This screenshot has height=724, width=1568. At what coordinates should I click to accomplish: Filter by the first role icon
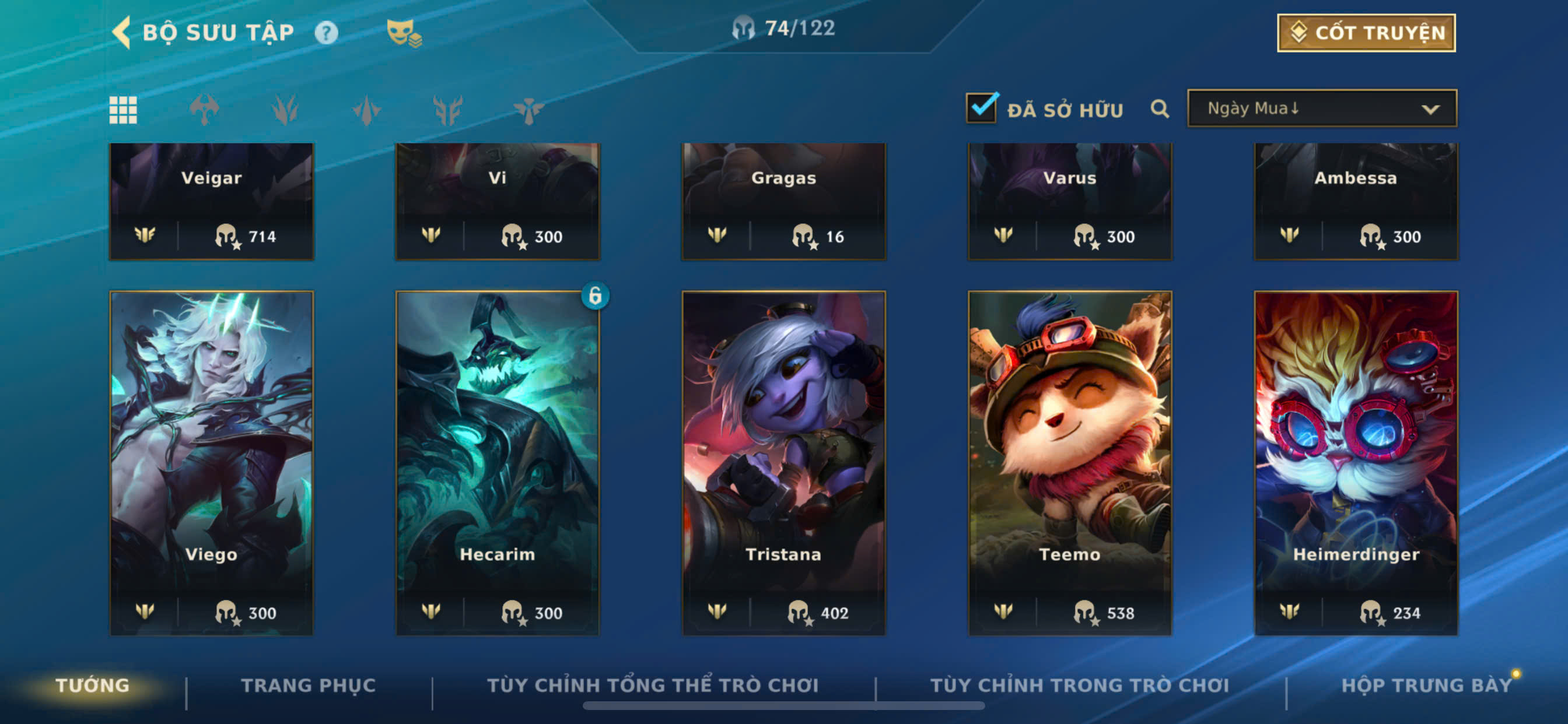coord(204,110)
